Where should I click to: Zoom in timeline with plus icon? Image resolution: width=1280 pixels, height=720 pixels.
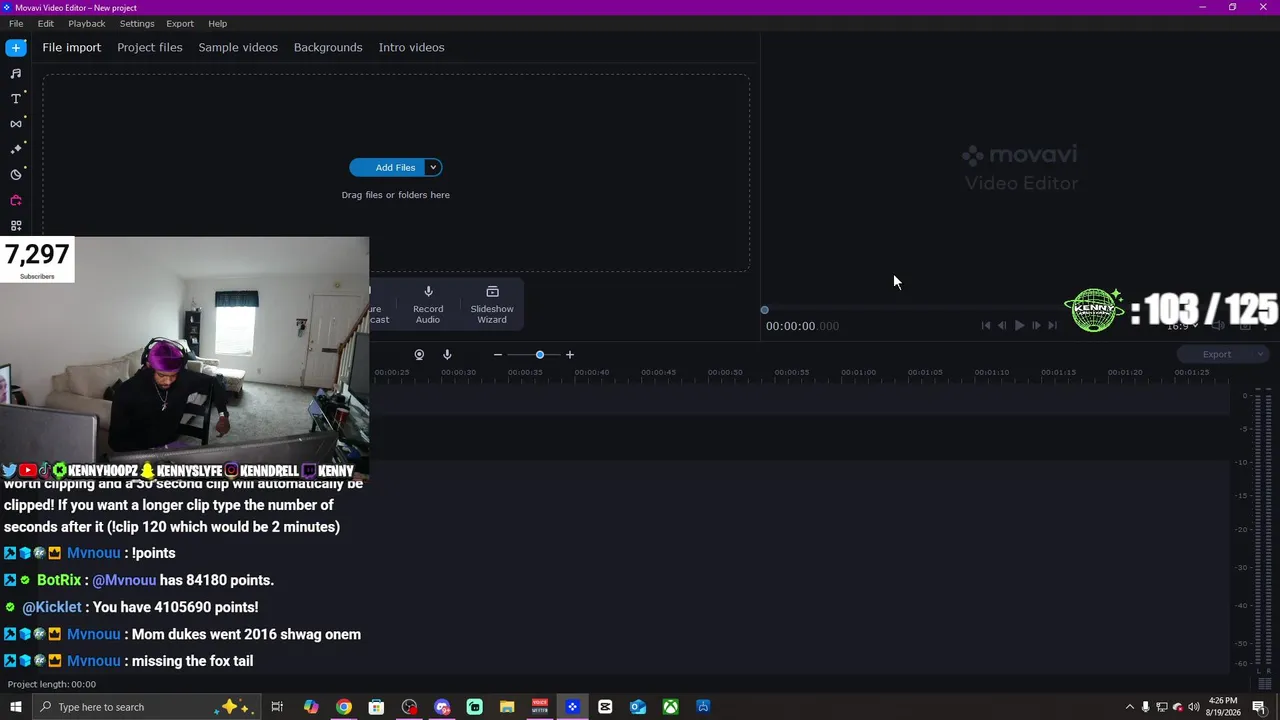point(570,355)
